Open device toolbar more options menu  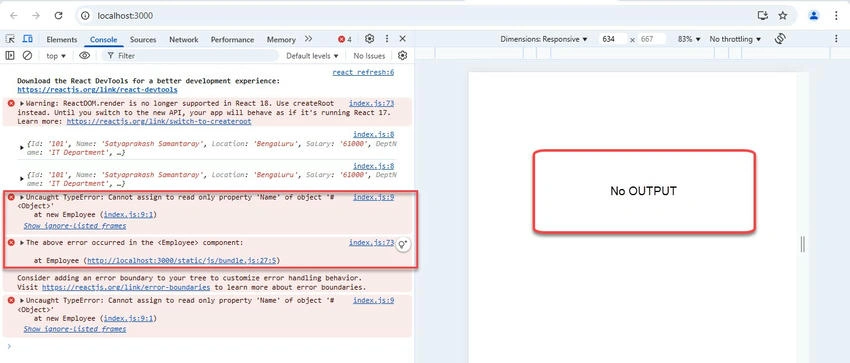coord(836,39)
